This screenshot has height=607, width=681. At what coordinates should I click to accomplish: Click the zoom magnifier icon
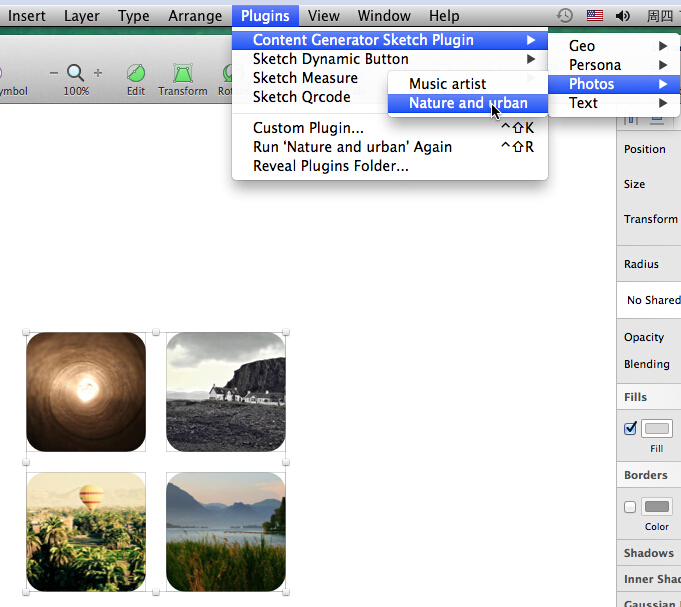[76, 72]
